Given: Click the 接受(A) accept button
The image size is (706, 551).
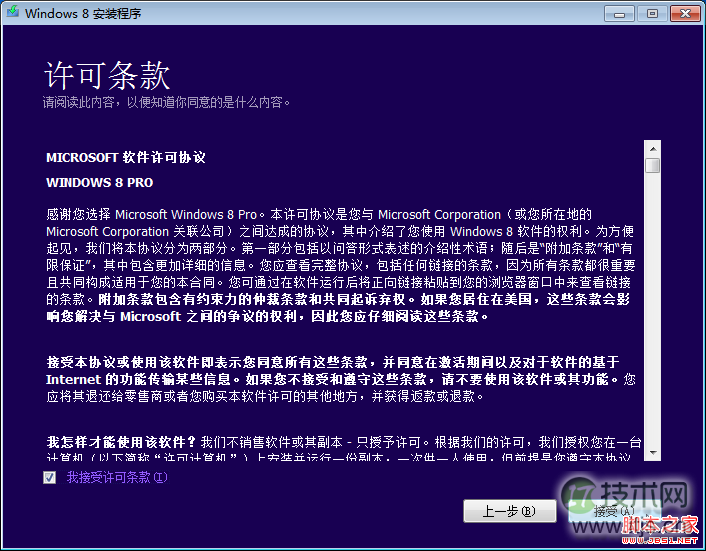Looking at the screenshot, I should pyautogui.click(x=614, y=511).
